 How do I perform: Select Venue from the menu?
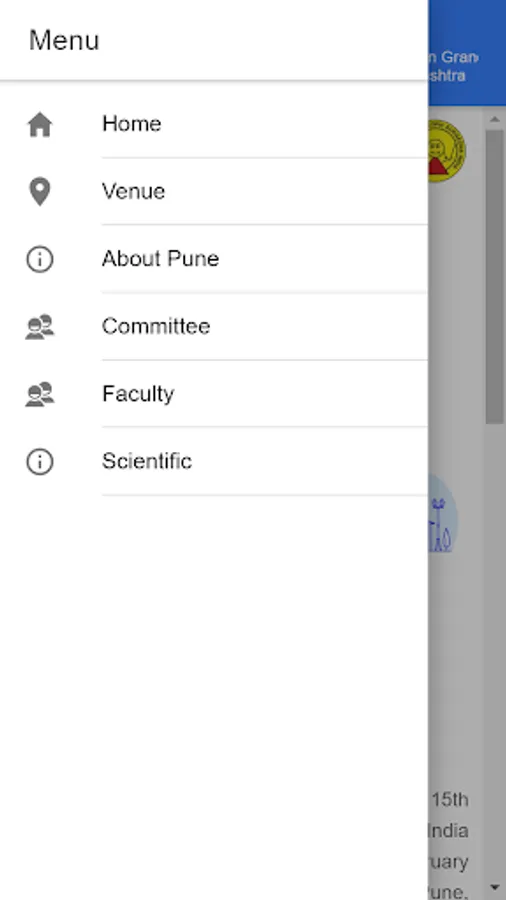pyautogui.click(x=214, y=191)
